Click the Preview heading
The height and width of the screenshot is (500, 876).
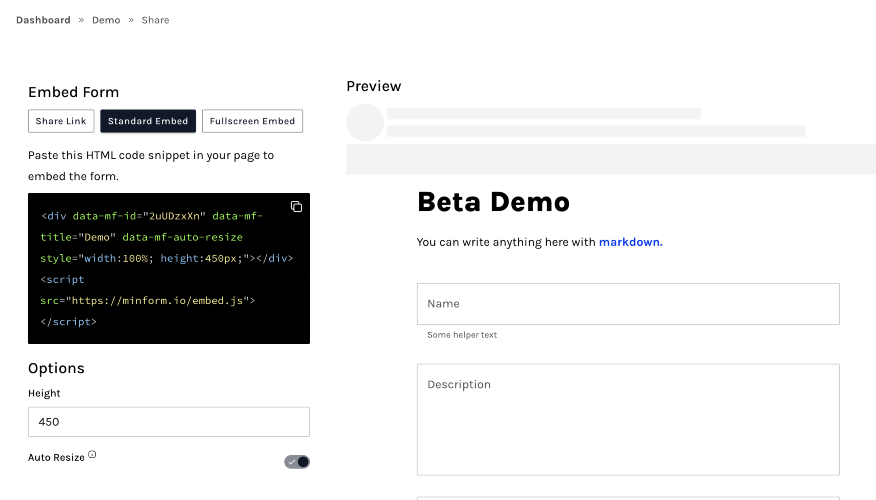tap(374, 86)
